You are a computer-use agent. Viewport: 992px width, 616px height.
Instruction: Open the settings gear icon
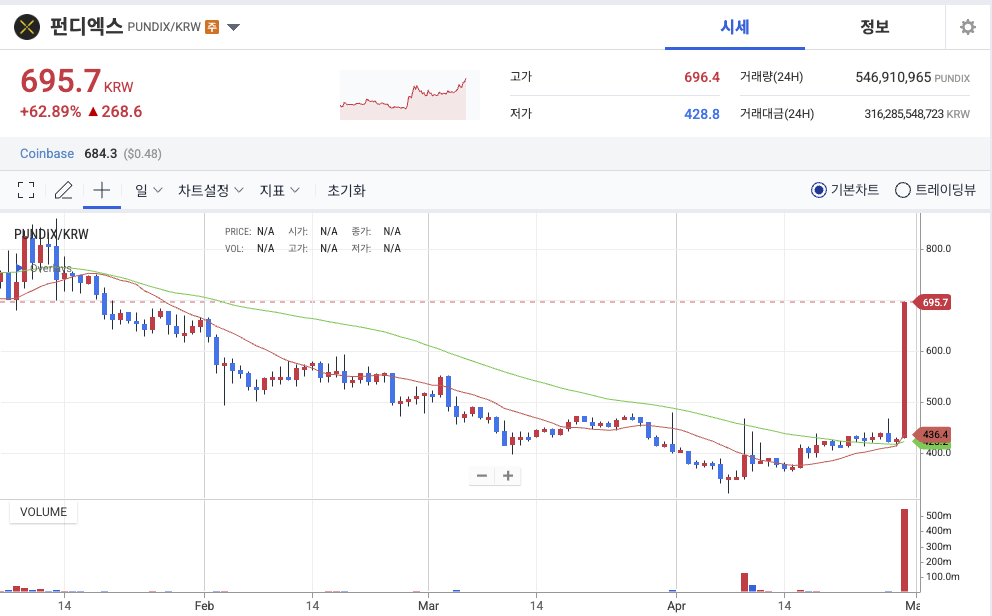(x=967, y=27)
